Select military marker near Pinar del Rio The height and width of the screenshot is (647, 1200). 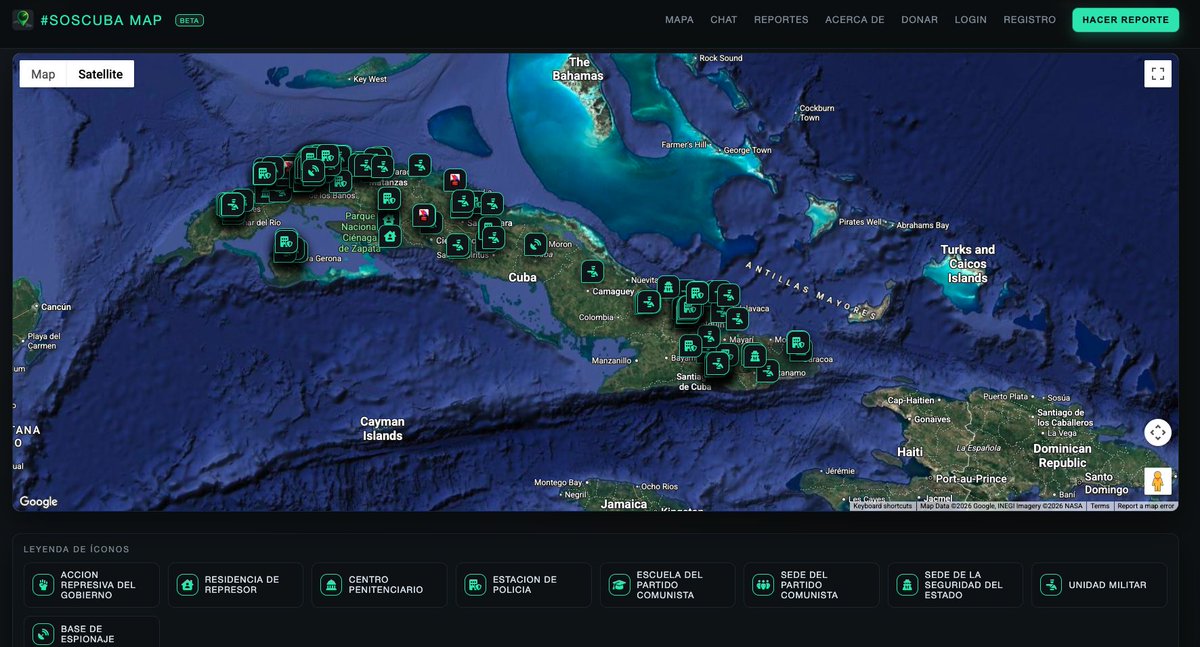[x=233, y=205]
